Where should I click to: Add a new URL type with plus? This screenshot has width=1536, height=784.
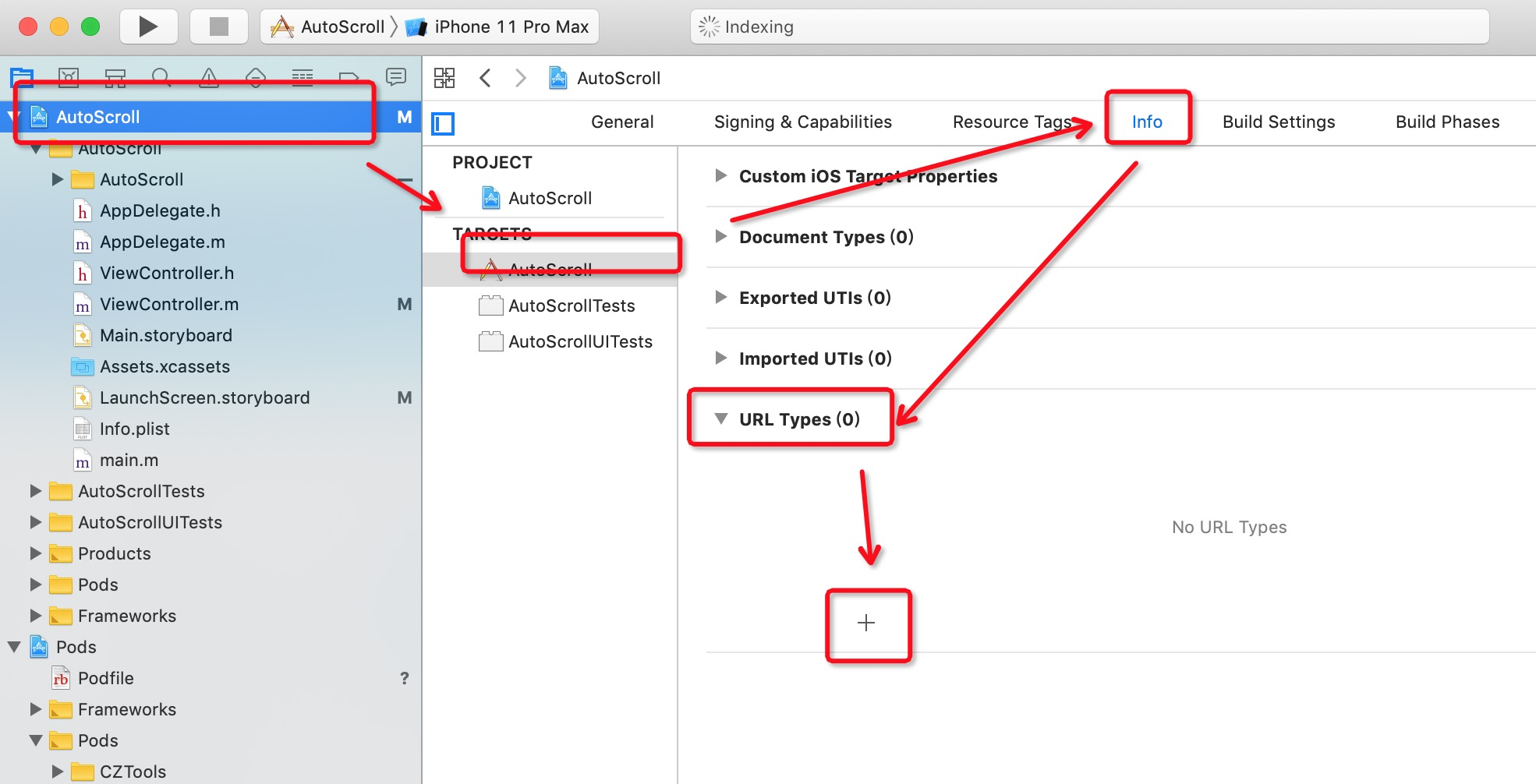[866, 623]
